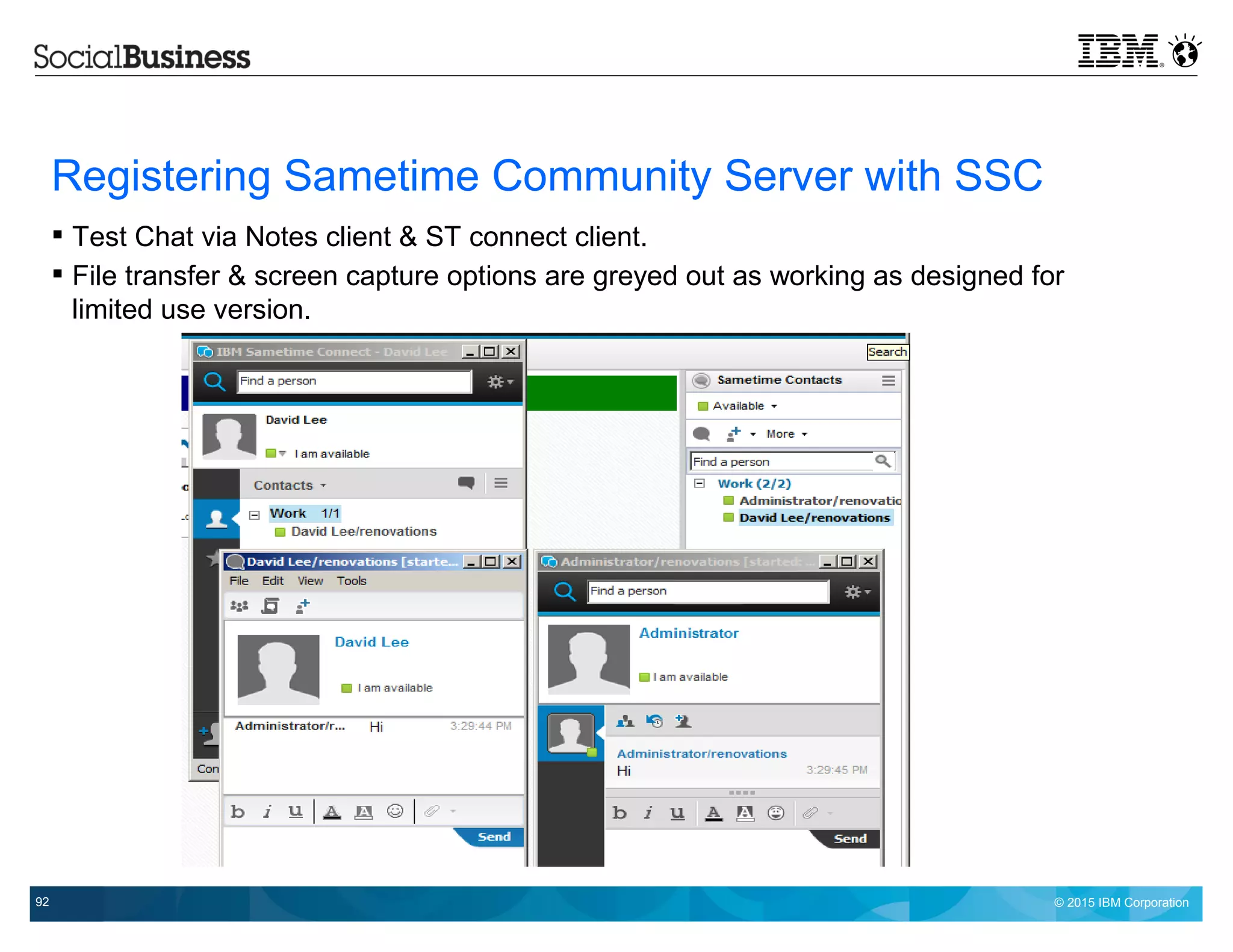Click David Lee avatar in chat window
Image resolution: width=1233 pixels, height=952 pixels.
(x=278, y=669)
